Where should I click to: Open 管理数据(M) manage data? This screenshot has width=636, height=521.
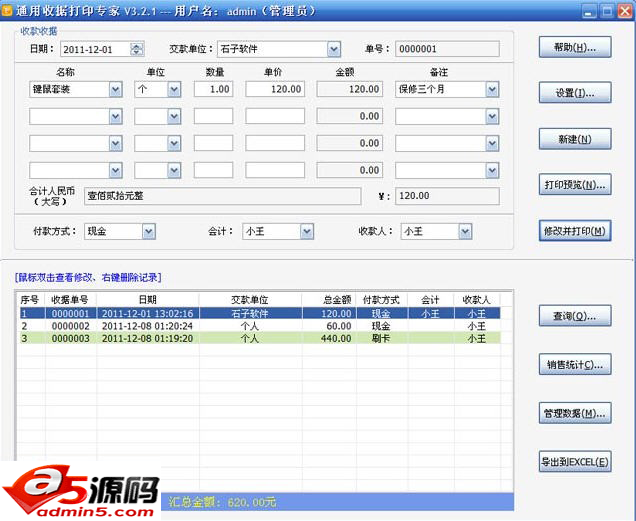[575, 413]
